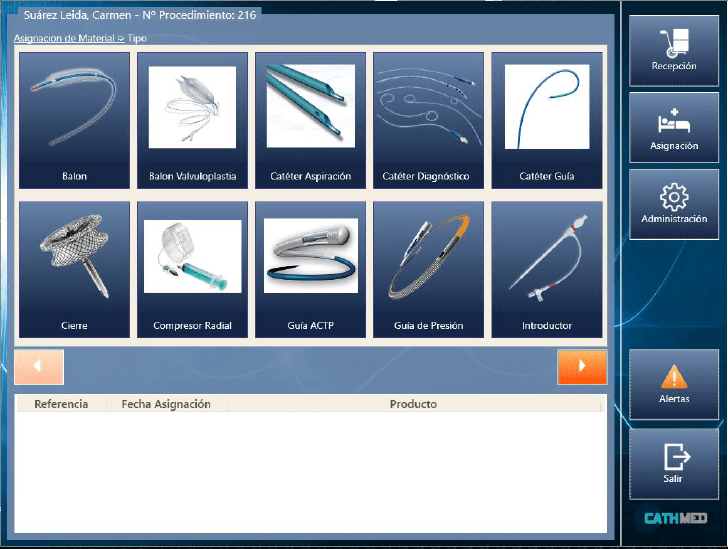Choose the Cierre device tile
728x549 pixels.
74,270
